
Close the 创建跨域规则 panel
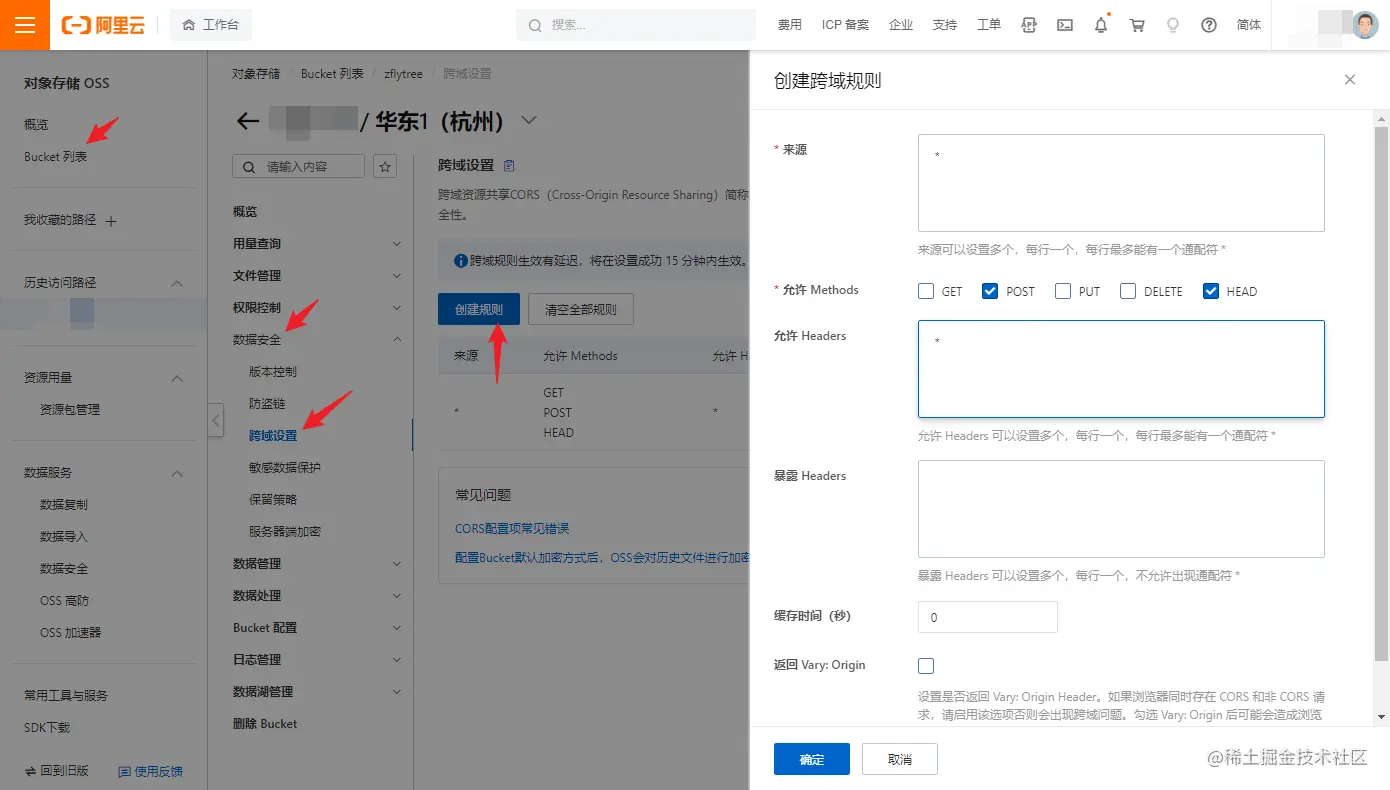(x=1350, y=79)
